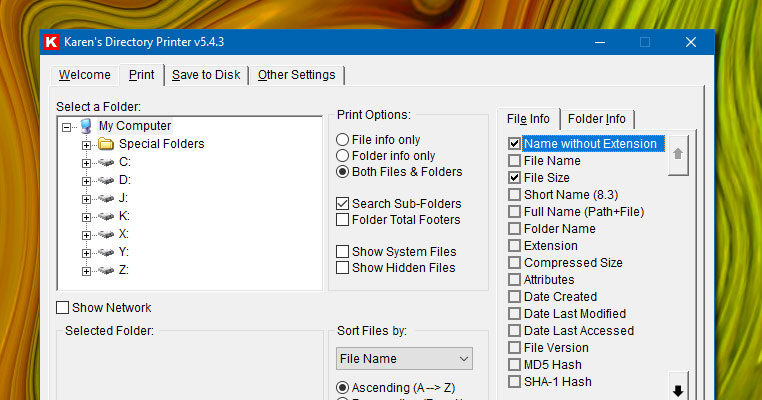Close Karen's Directory Printer window
Viewport: 762px width, 400px height.
point(691,42)
